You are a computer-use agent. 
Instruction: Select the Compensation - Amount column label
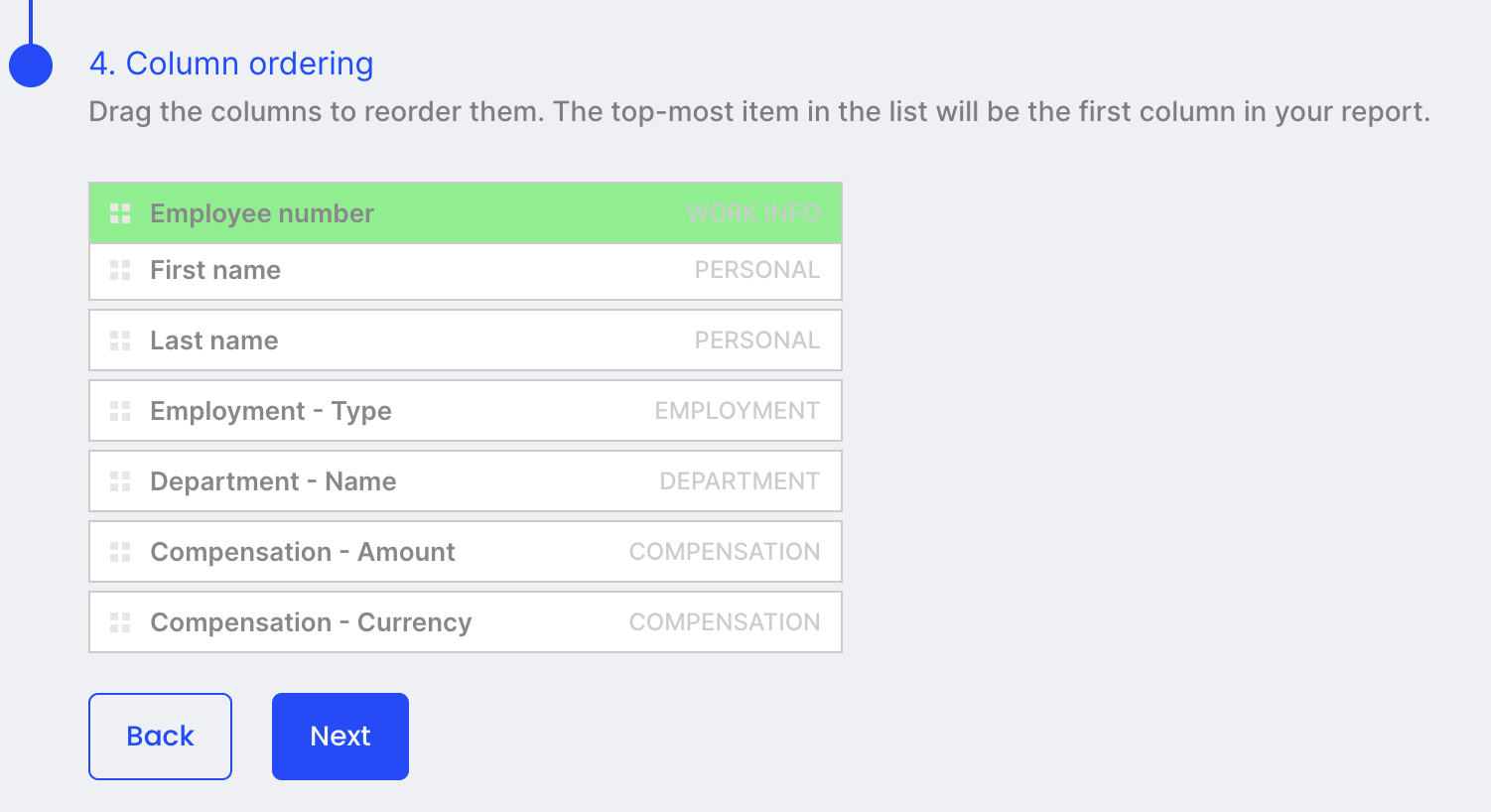pos(303,552)
